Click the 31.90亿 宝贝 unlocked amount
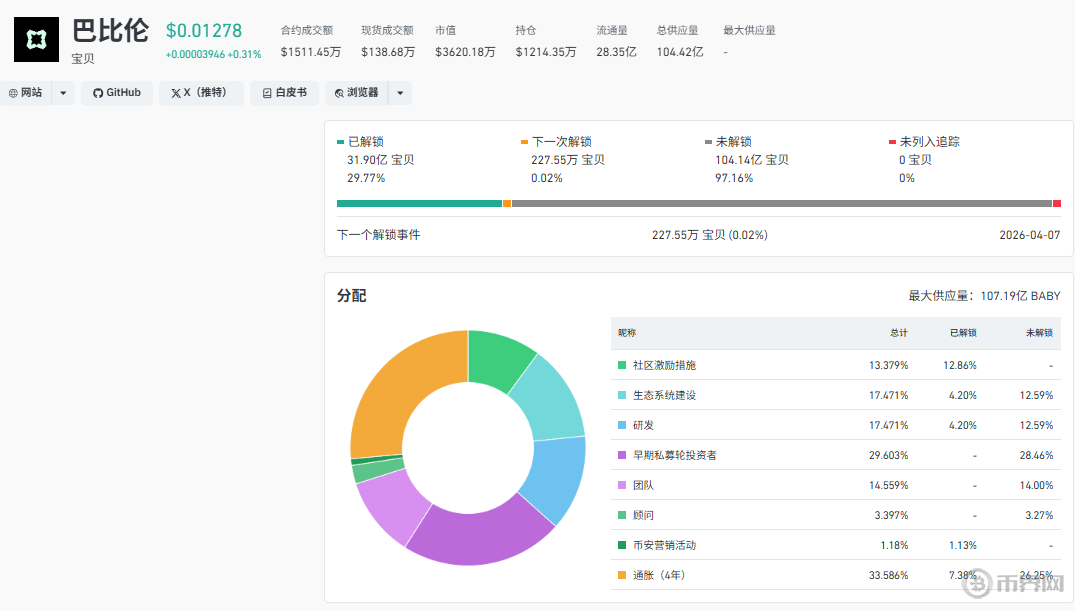Viewport: 1075px width, 611px height. point(381,160)
